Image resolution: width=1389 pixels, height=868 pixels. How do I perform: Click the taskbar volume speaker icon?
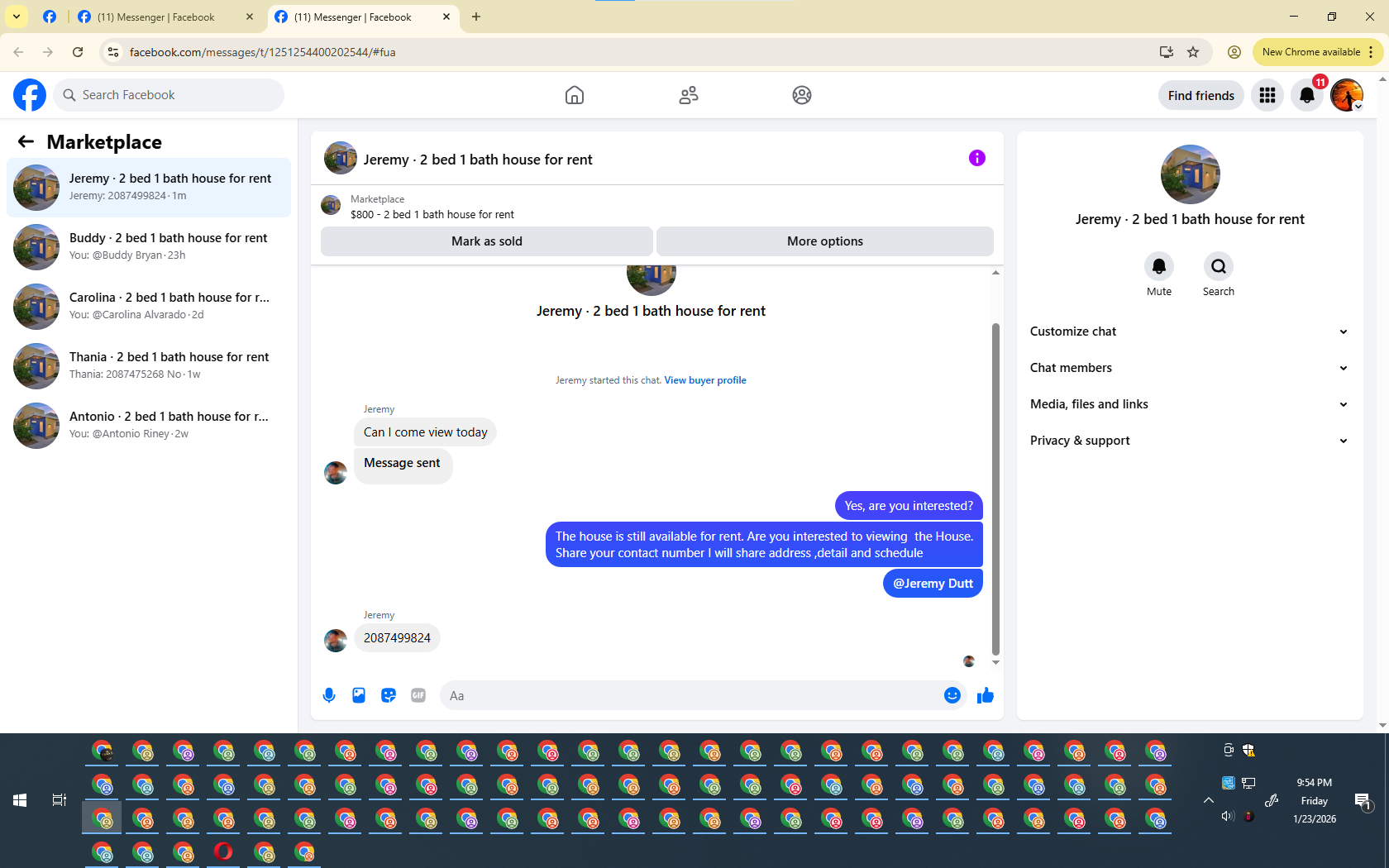point(1228,816)
